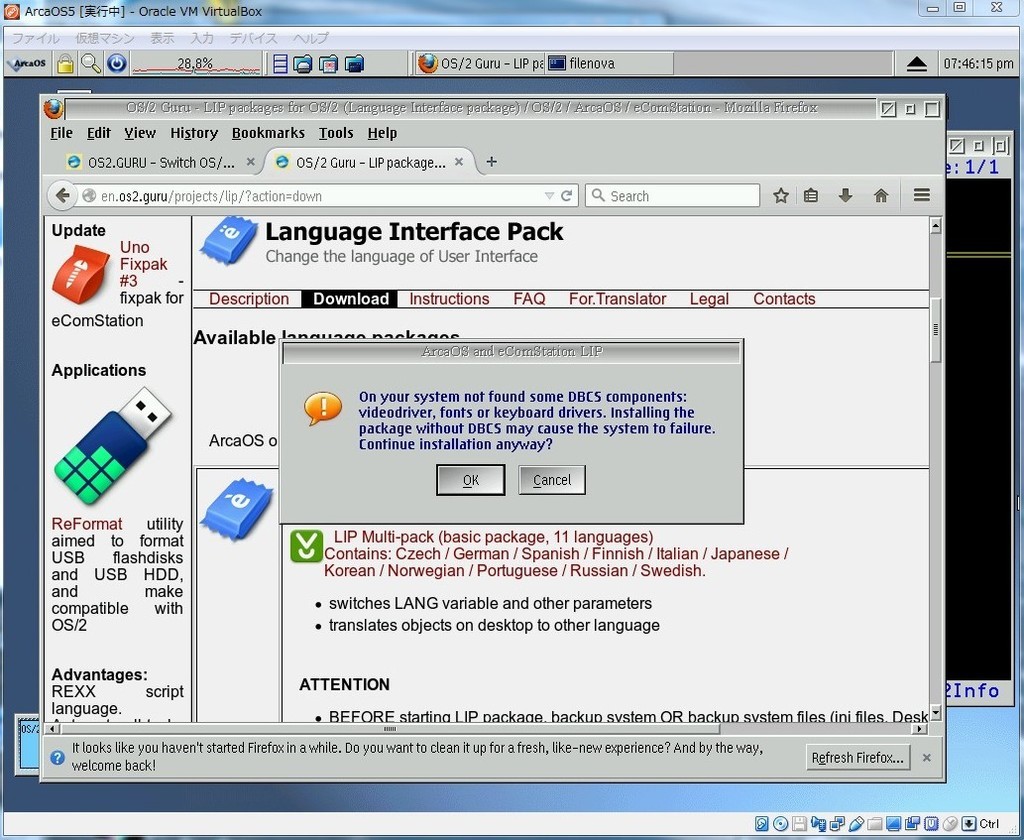Screen dimensions: 1024x840
Task: Dismiss the Firefox refresh notification bar
Action: [927, 758]
